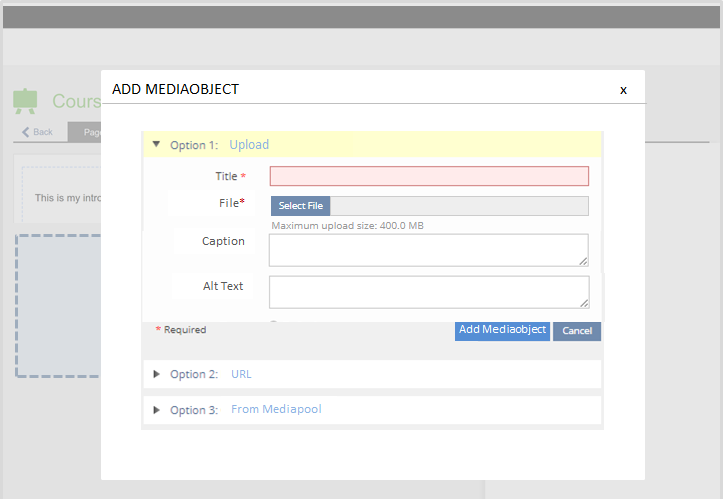
Task: Focus the required Title input field
Action: tap(429, 176)
